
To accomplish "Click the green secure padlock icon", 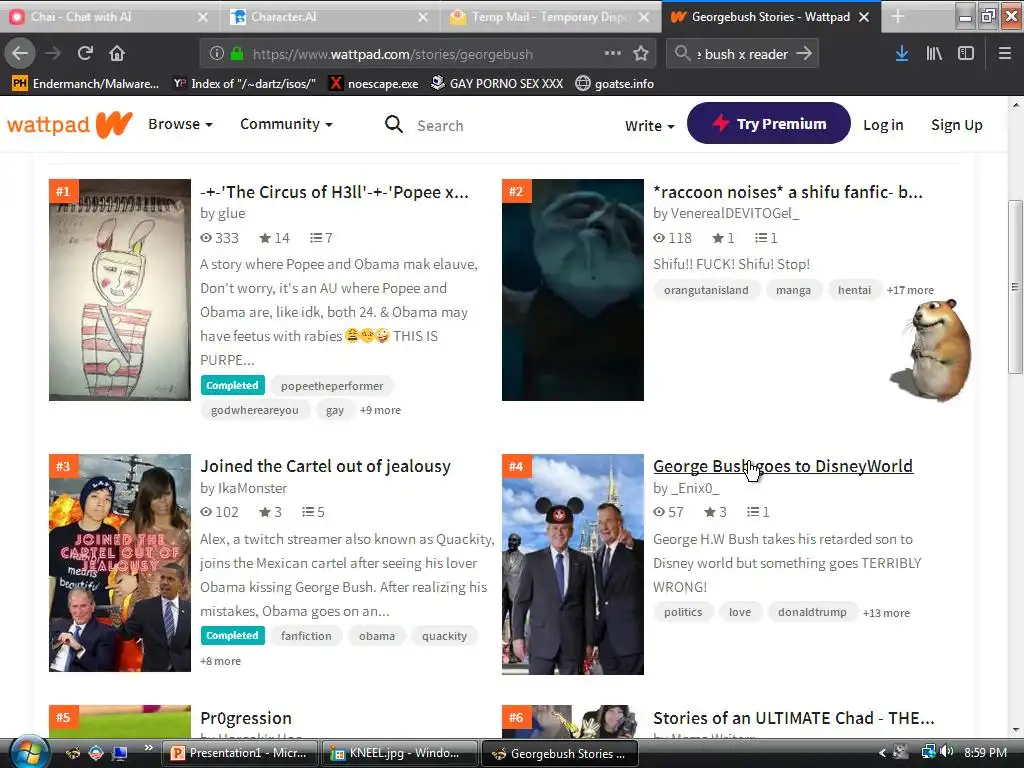I will coord(237,54).
